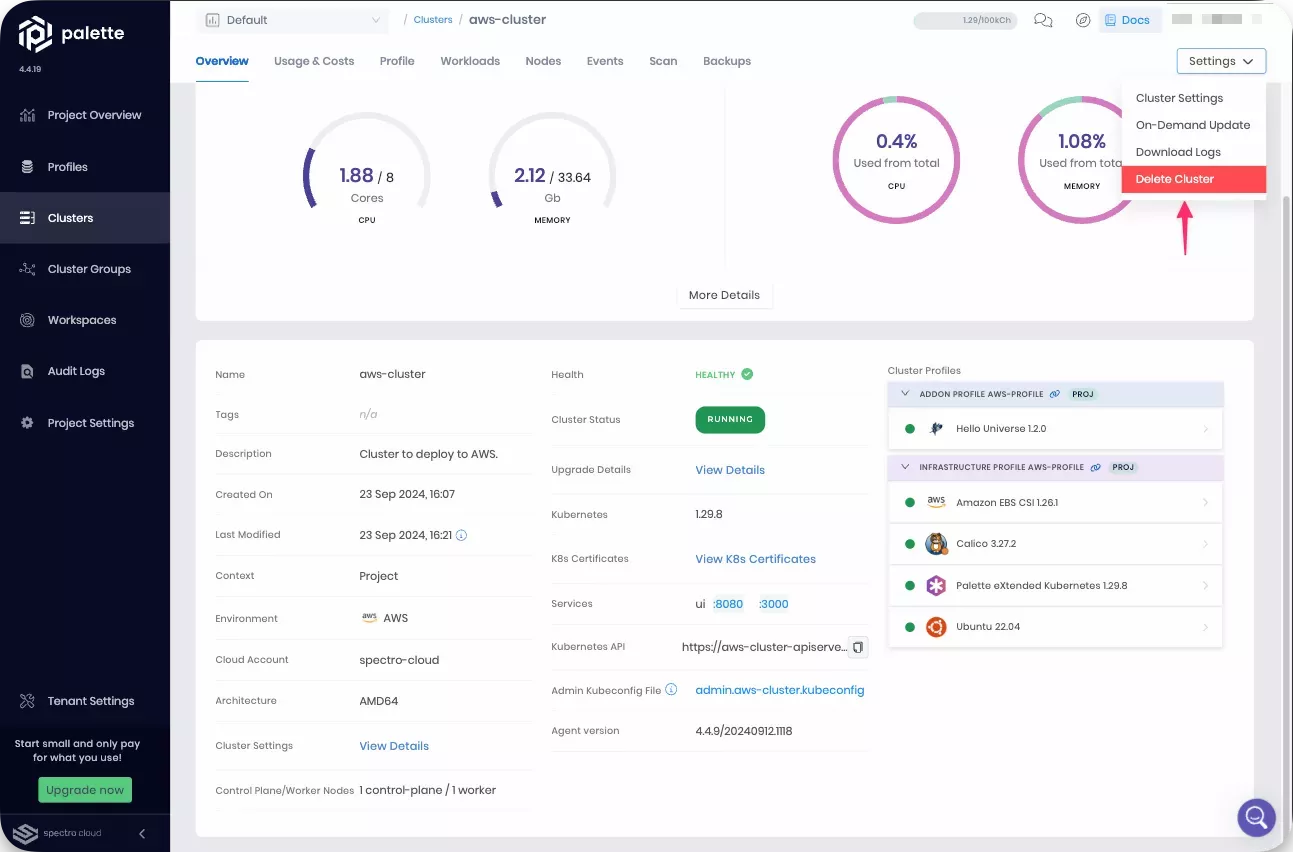Click the Last Modified info icon

pos(462,535)
